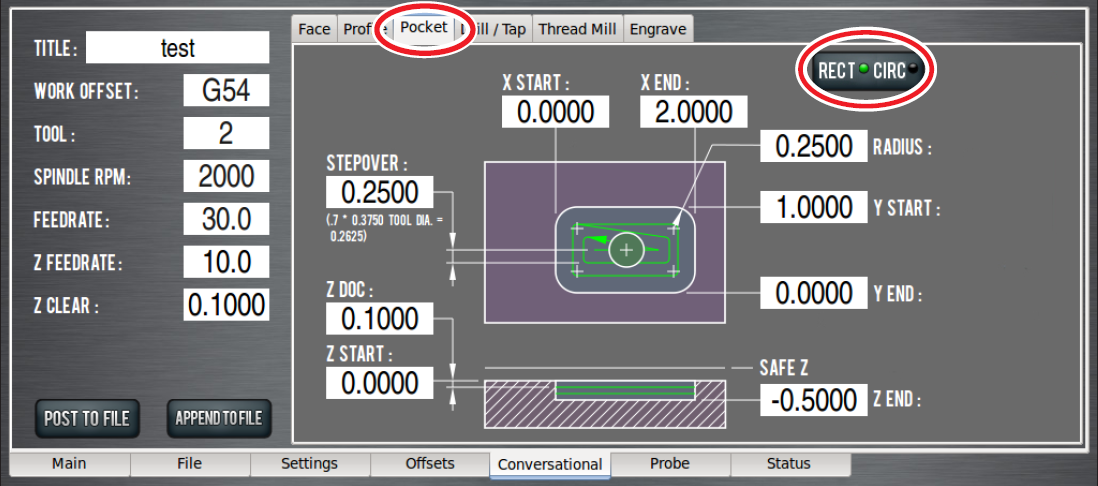Edit the Work Offset G54 field

[226, 91]
